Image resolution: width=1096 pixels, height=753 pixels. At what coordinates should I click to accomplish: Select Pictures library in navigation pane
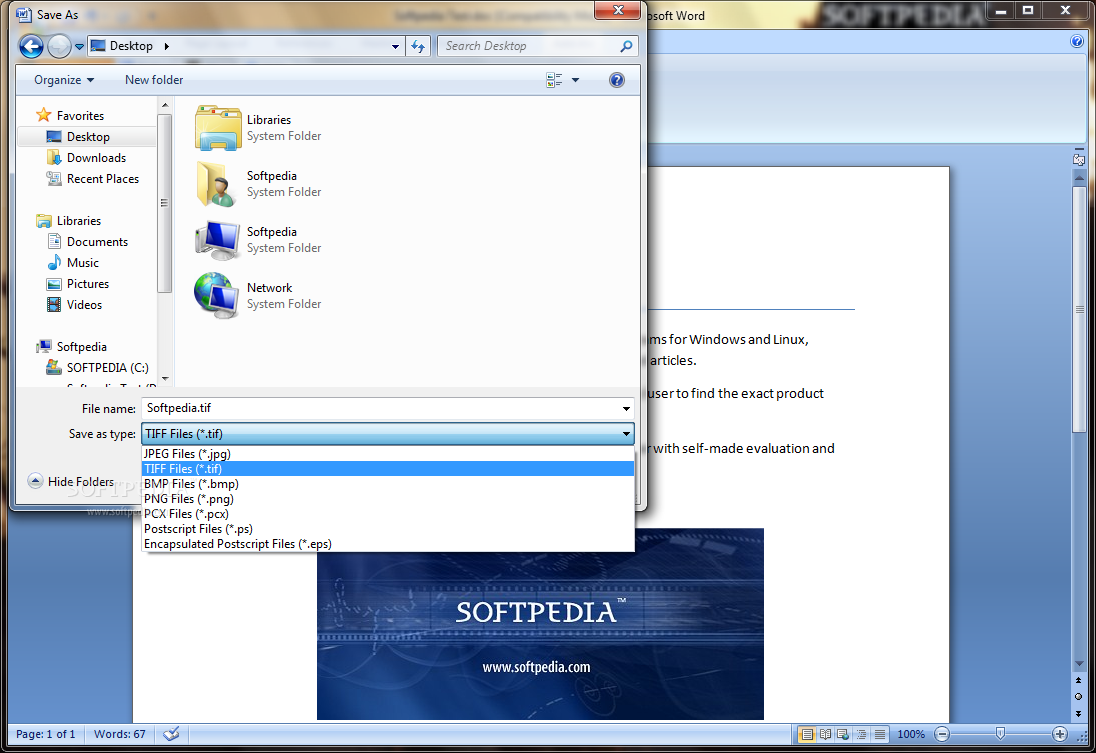point(78,283)
